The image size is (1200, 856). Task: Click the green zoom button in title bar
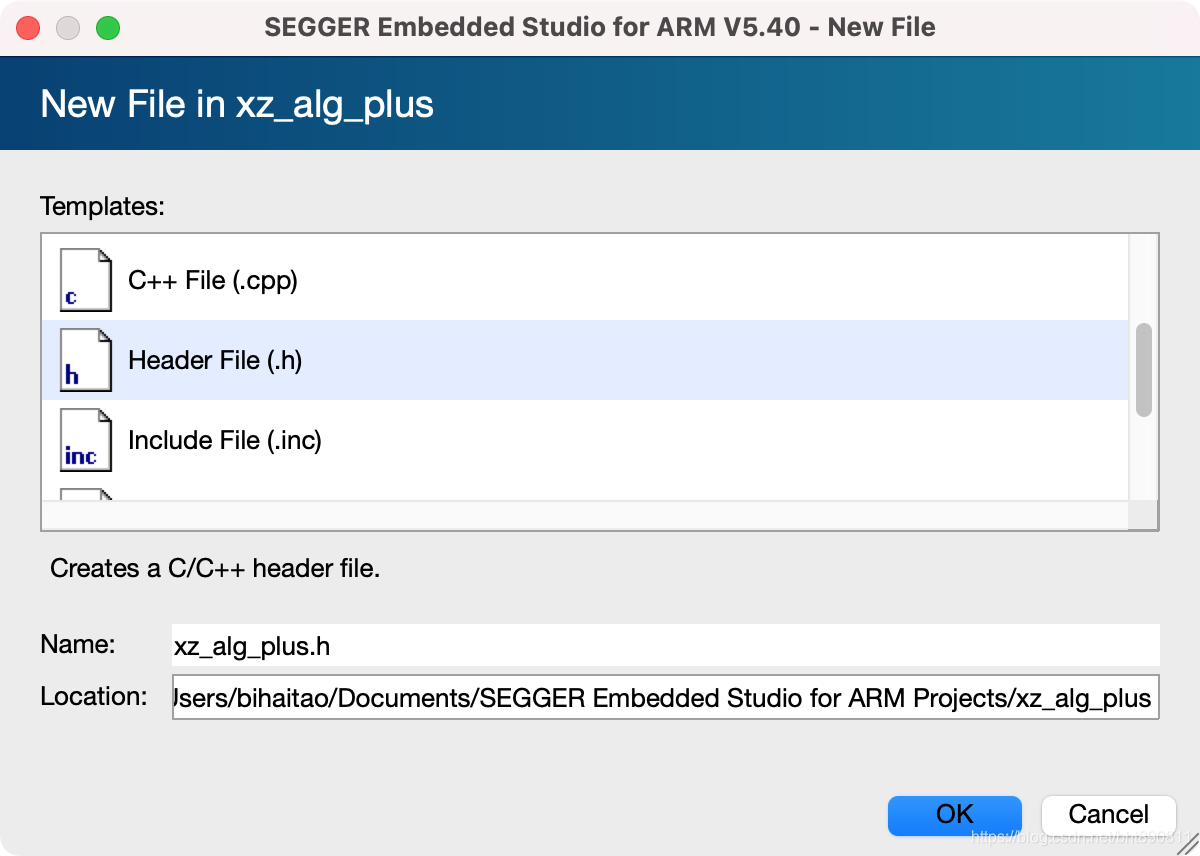[x=106, y=27]
